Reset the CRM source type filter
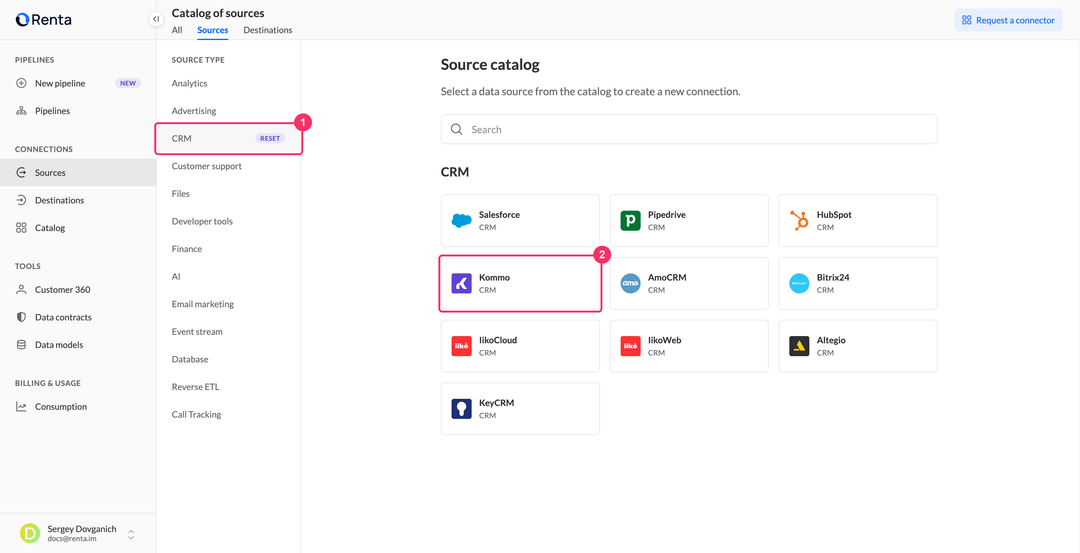1080x553 pixels. tap(270, 138)
